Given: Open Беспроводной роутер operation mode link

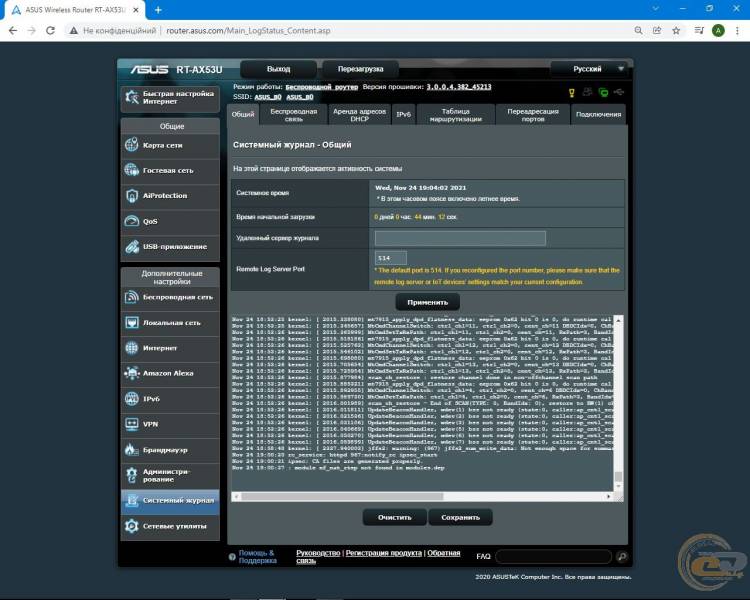Looking at the screenshot, I should coord(321,87).
